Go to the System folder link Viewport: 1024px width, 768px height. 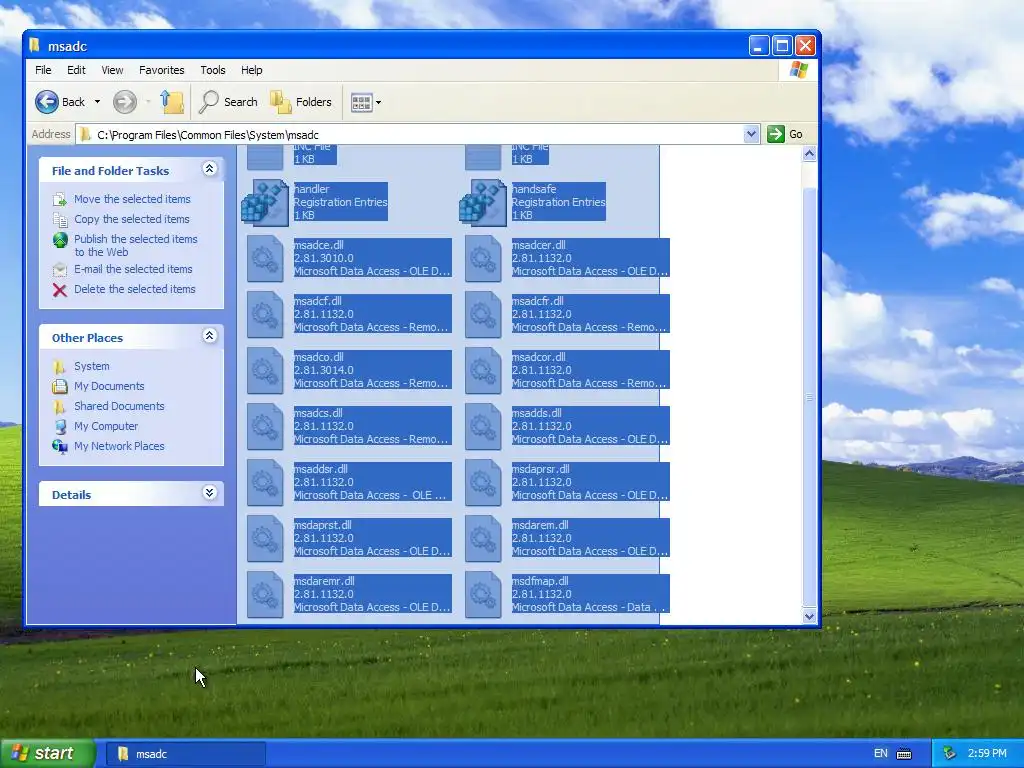91,366
